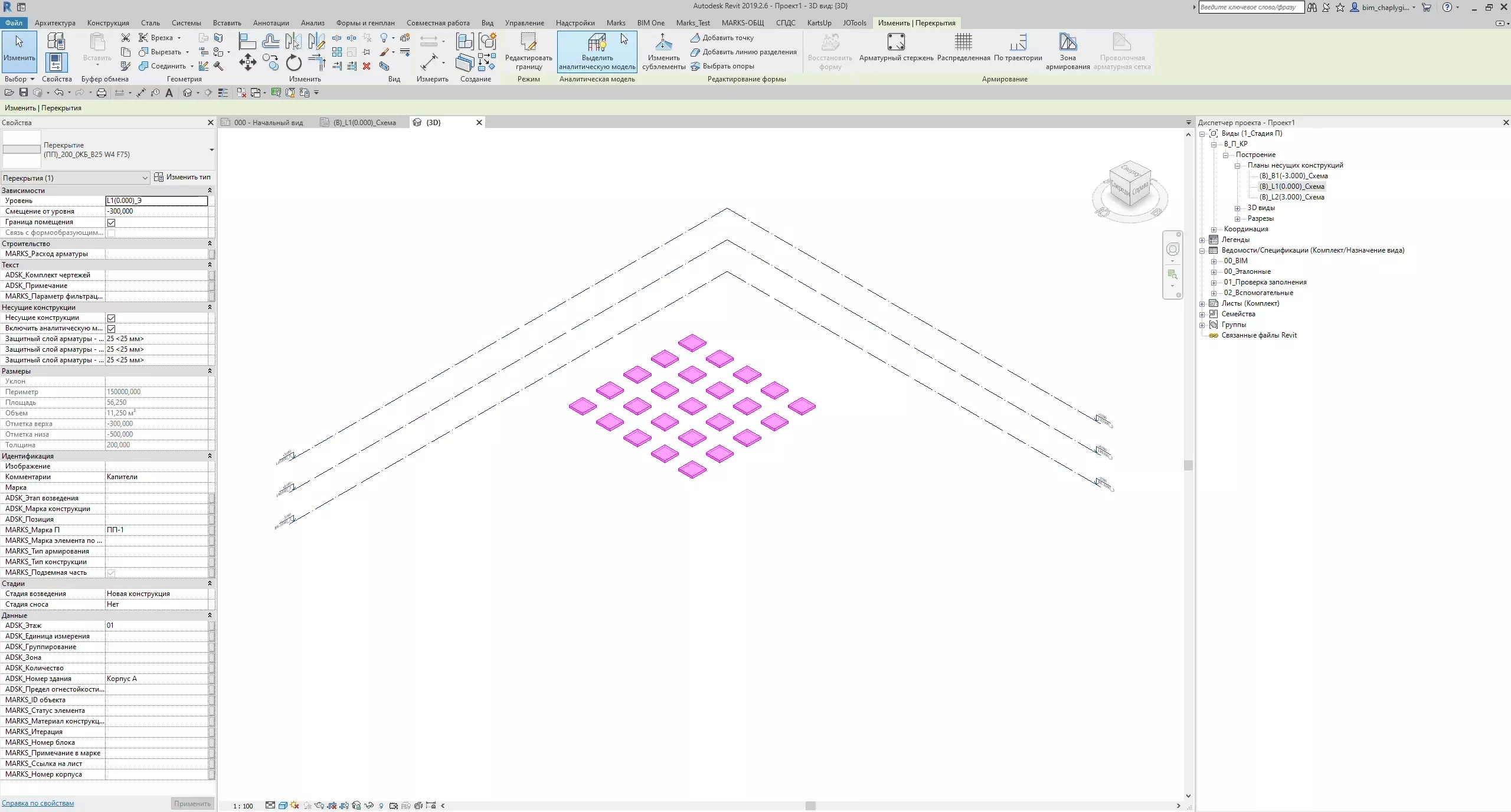Toggle Включить аналитическую модель checkbox
Viewport: 1511px width, 812px height.
pyautogui.click(x=111, y=329)
